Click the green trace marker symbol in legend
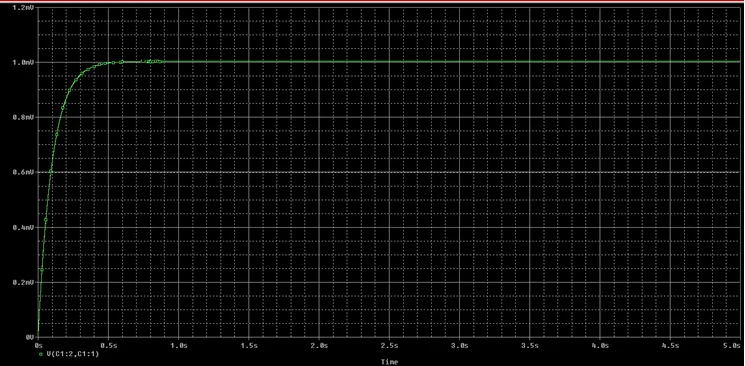745x366 pixels. click(x=41, y=354)
